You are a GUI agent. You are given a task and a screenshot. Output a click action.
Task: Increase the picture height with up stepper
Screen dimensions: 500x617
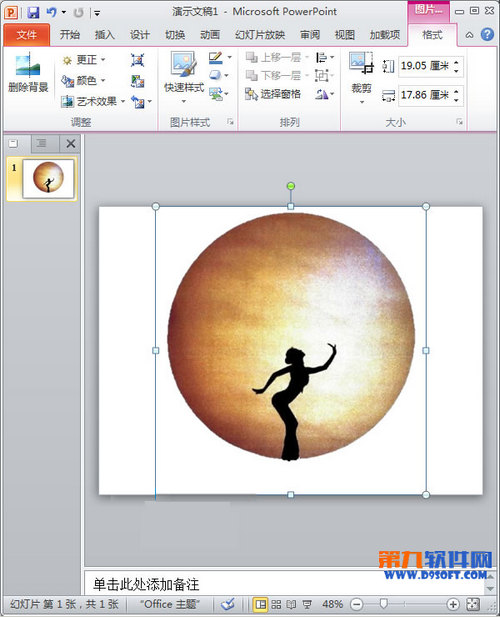[456, 62]
